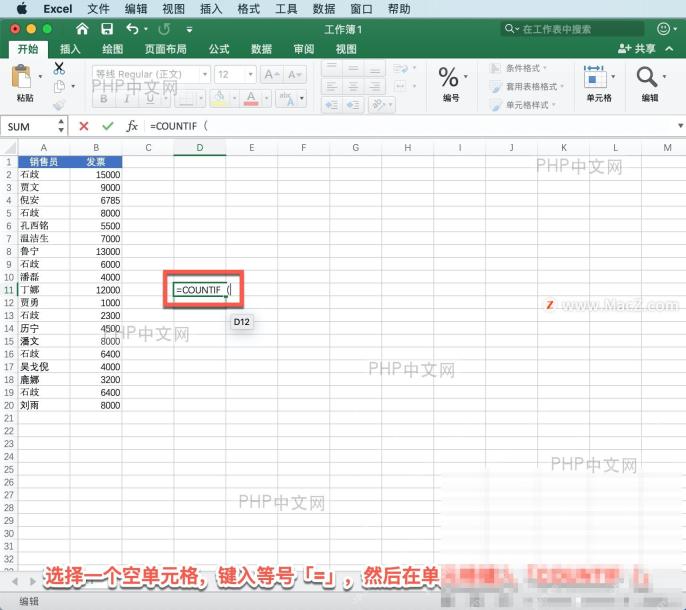Image resolution: width=686 pixels, height=610 pixels.
Task: Click the search field 在工作表中搜索
Action: pyautogui.click(x=572, y=29)
